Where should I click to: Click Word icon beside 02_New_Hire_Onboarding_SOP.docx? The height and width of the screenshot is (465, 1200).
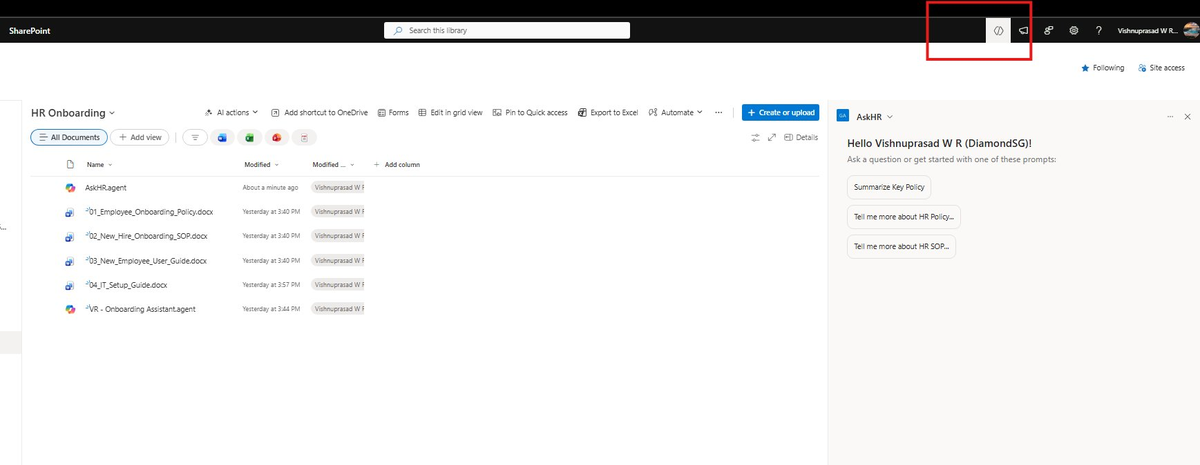click(x=70, y=236)
